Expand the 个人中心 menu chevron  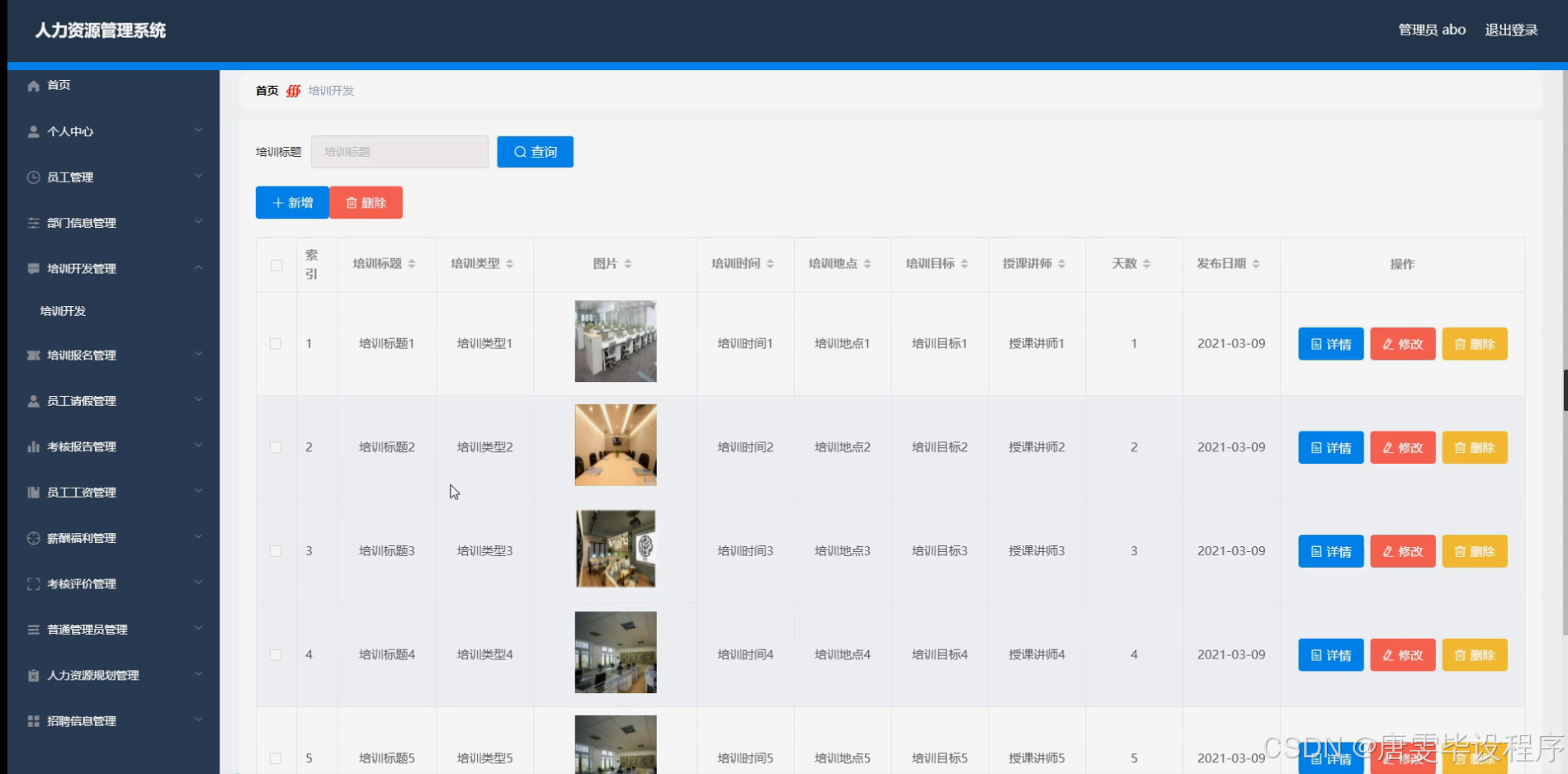tap(198, 130)
